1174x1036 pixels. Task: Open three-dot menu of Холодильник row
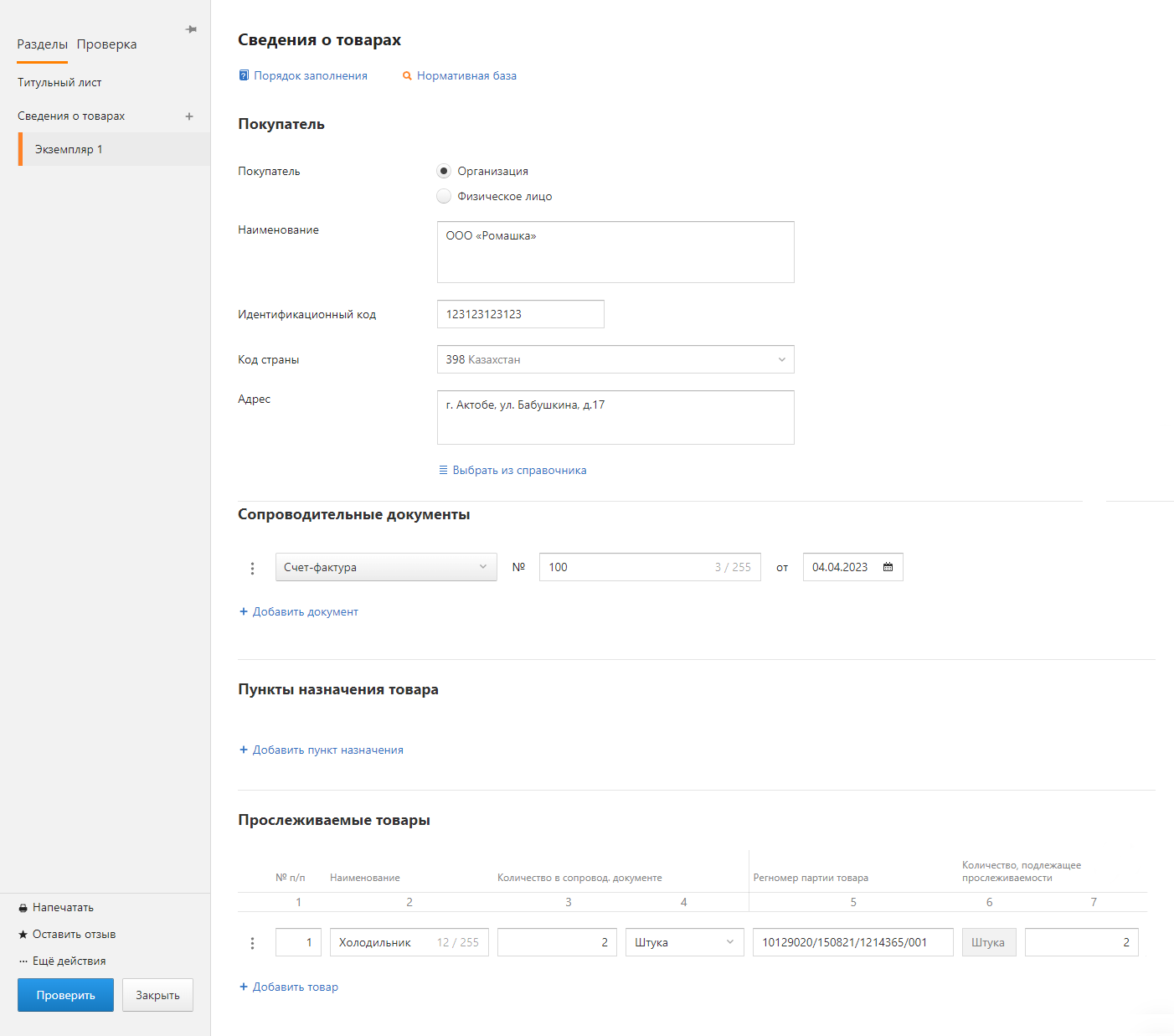click(x=252, y=943)
